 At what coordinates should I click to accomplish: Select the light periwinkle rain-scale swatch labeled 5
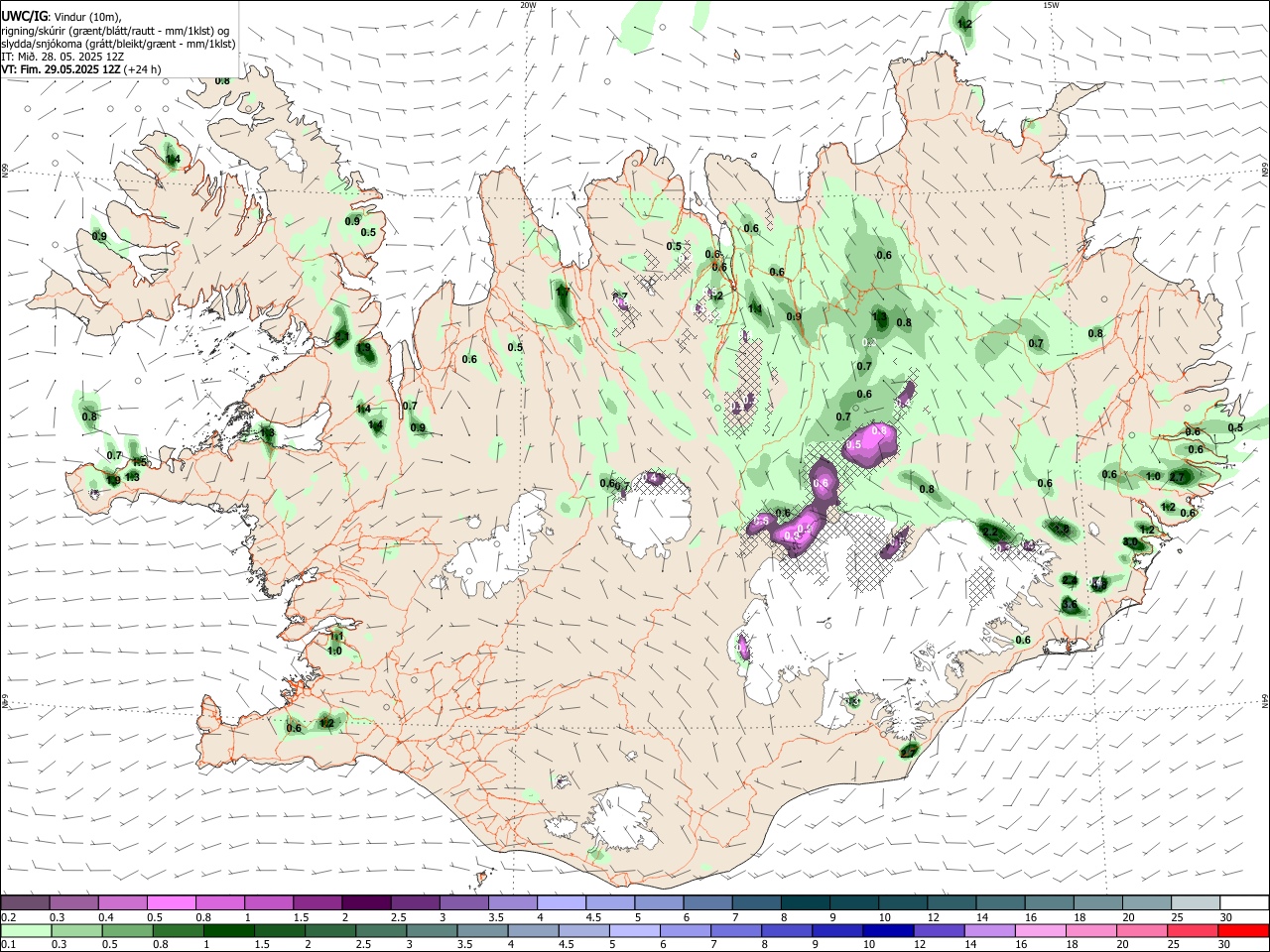[635, 930]
